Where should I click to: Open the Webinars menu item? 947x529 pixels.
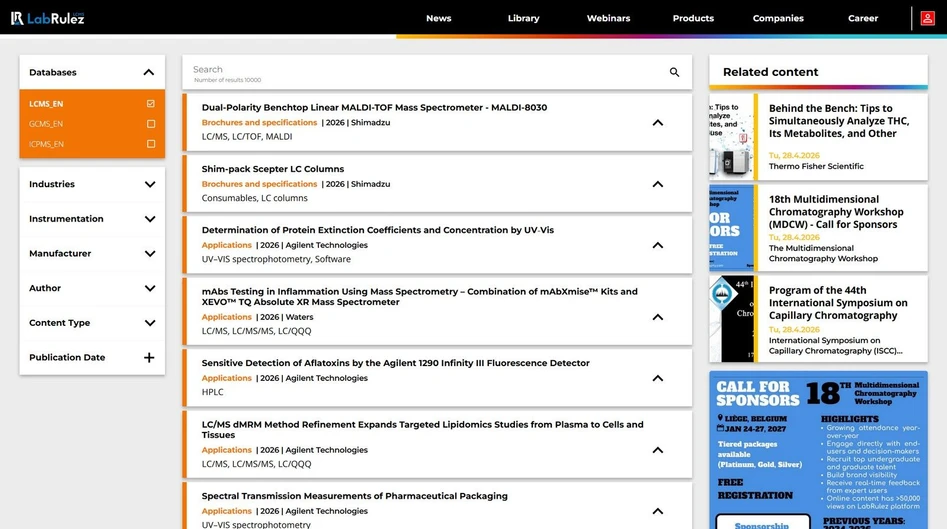click(608, 18)
